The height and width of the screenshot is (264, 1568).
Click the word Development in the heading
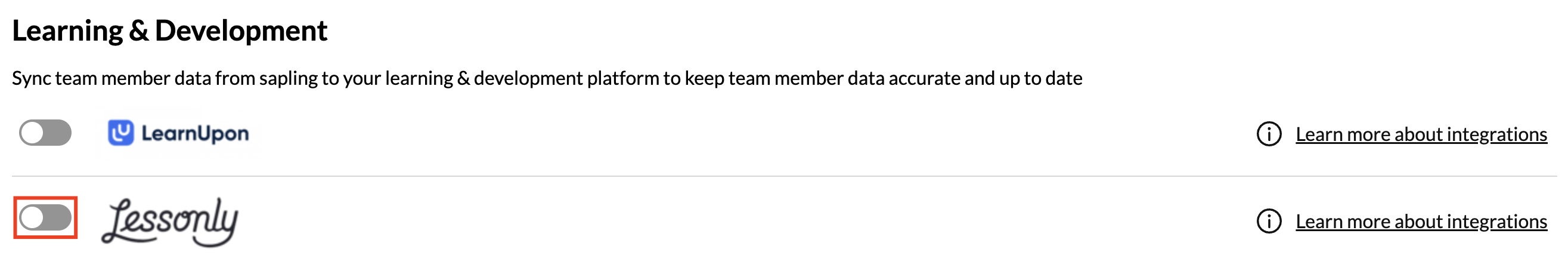coord(241,30)
